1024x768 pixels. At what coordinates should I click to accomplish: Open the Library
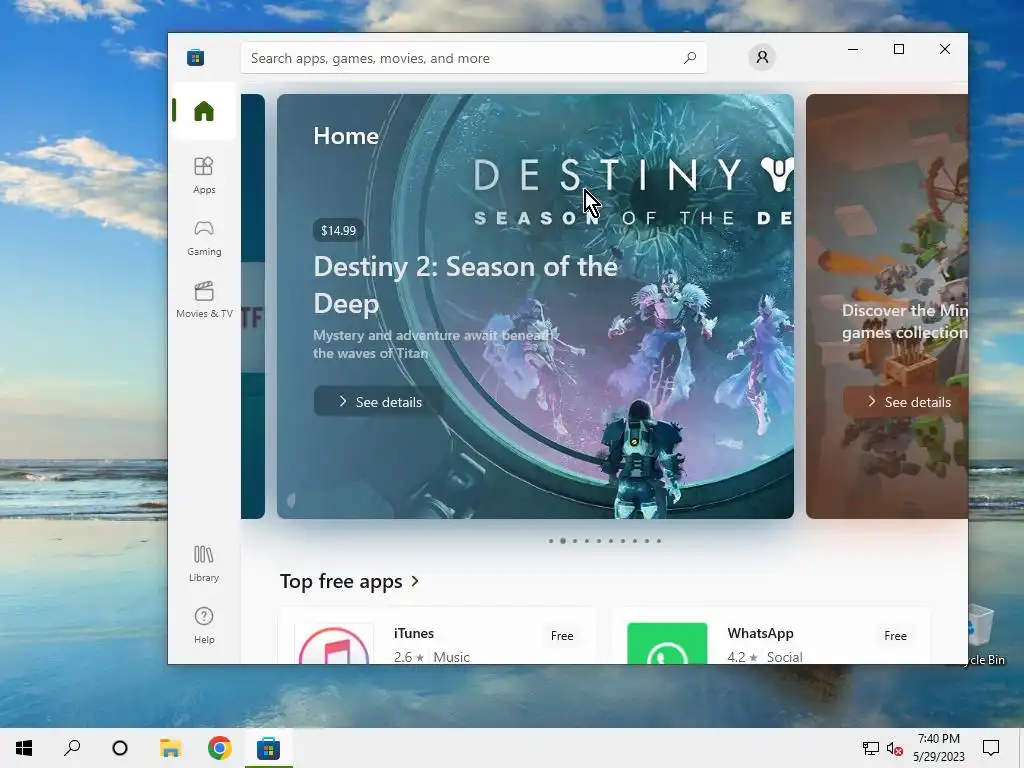point(204,564)
